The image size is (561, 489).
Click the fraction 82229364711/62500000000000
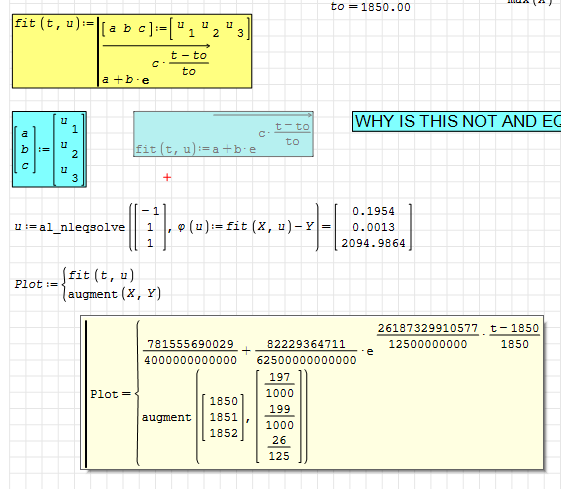[x=306, y=352]
